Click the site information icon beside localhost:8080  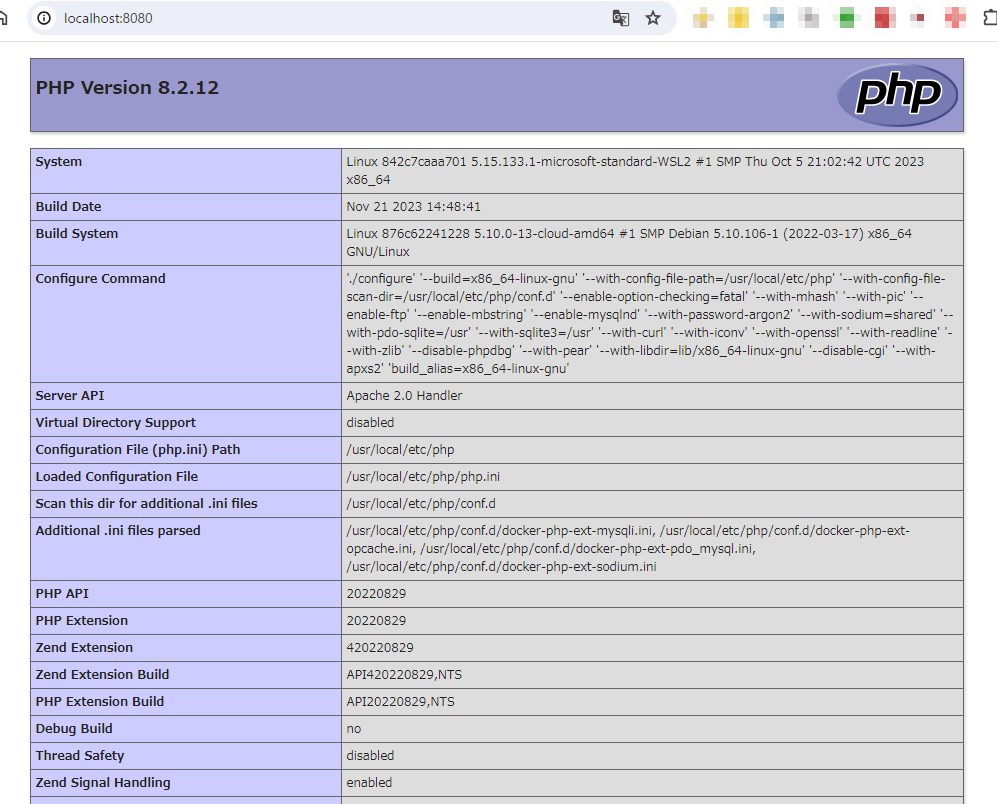tap(44, 18)
